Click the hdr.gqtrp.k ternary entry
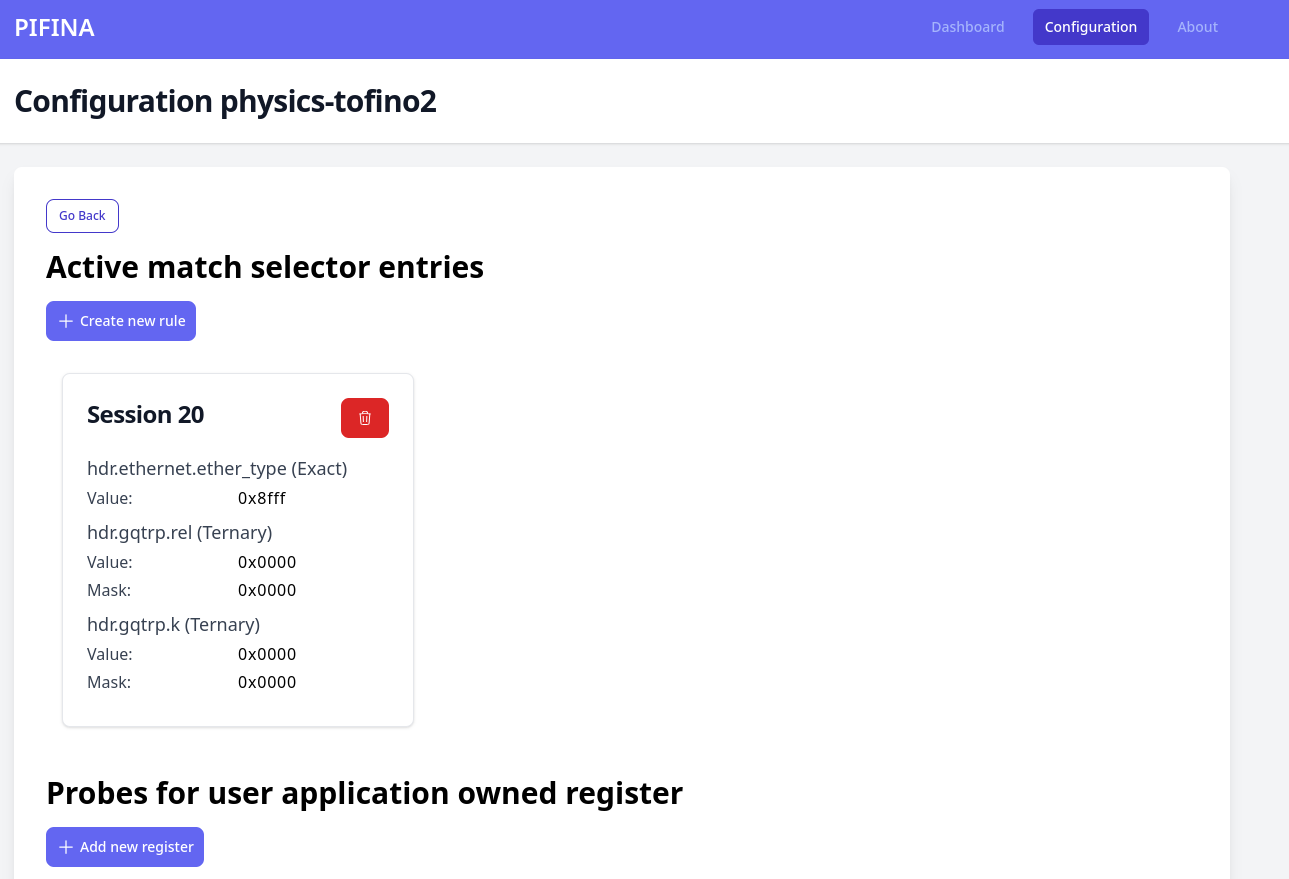The height and width of the screenshot is (879, 1289). click(x=173, y=624)
